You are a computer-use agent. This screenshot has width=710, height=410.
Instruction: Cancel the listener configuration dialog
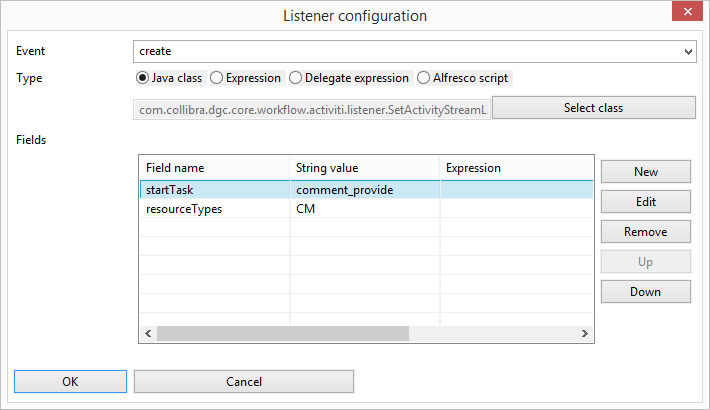pos(244,381)
